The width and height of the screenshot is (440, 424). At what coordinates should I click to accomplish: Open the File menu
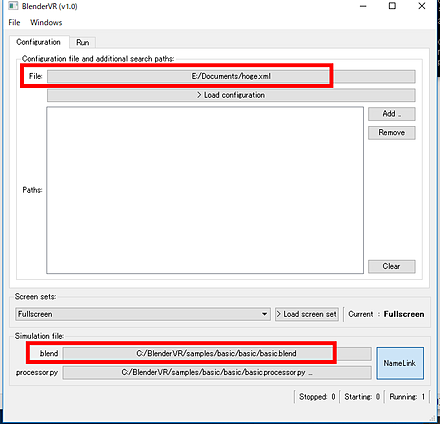coord(14,22)
